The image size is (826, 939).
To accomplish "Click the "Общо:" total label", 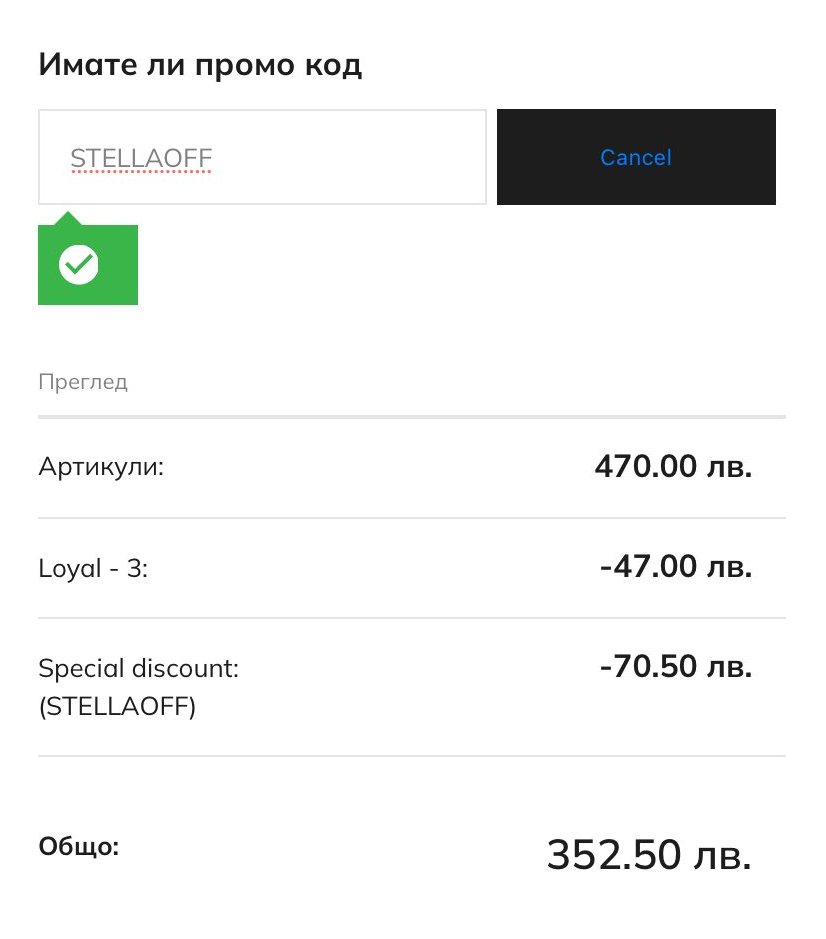I will point(79,847).
